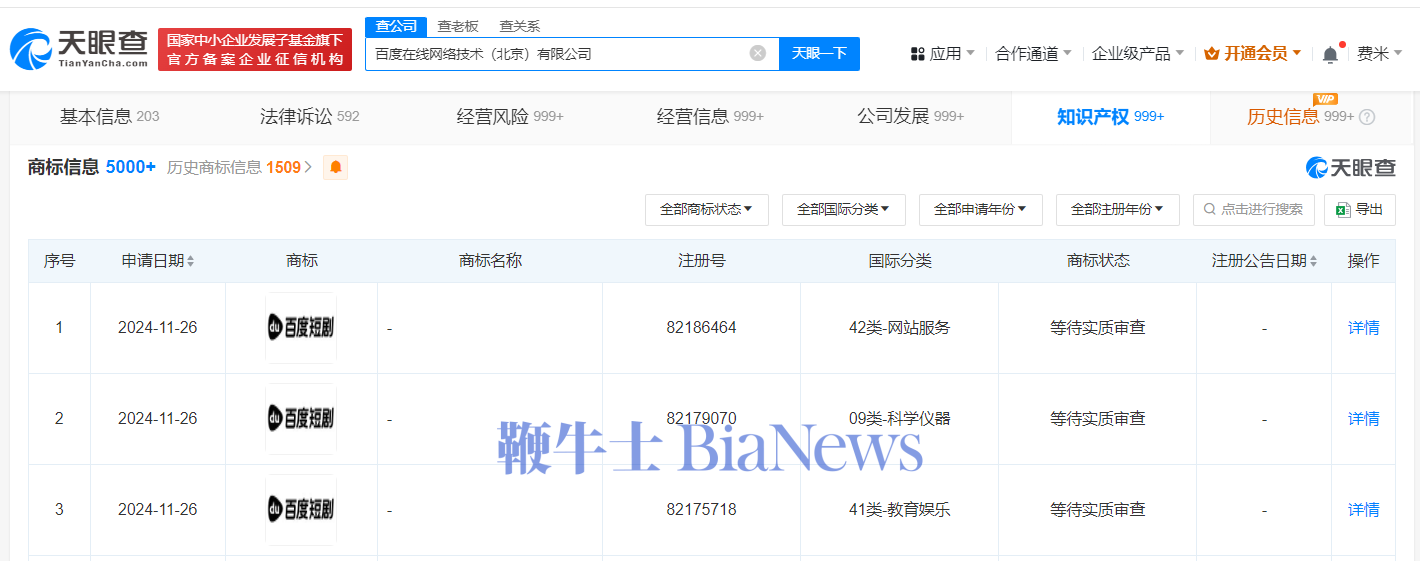Click the trademark search input field
The image size is (1420, 561).
click(1254, 209)
